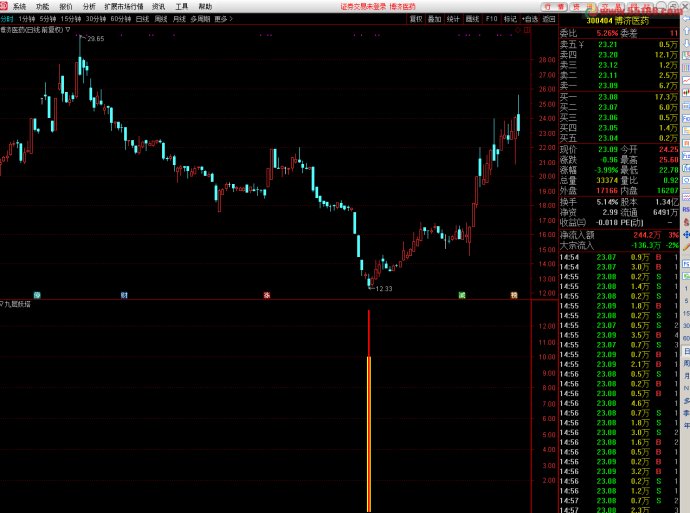
Task: Click the red 涨 marker under the chart
Action: coord(267,295)
